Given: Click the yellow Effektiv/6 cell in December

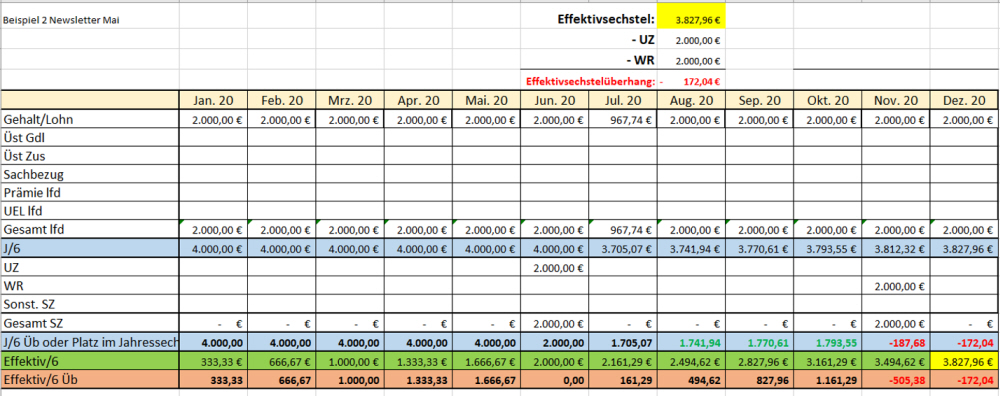Looking at the screenshot, I should click(x=964, y=362).
